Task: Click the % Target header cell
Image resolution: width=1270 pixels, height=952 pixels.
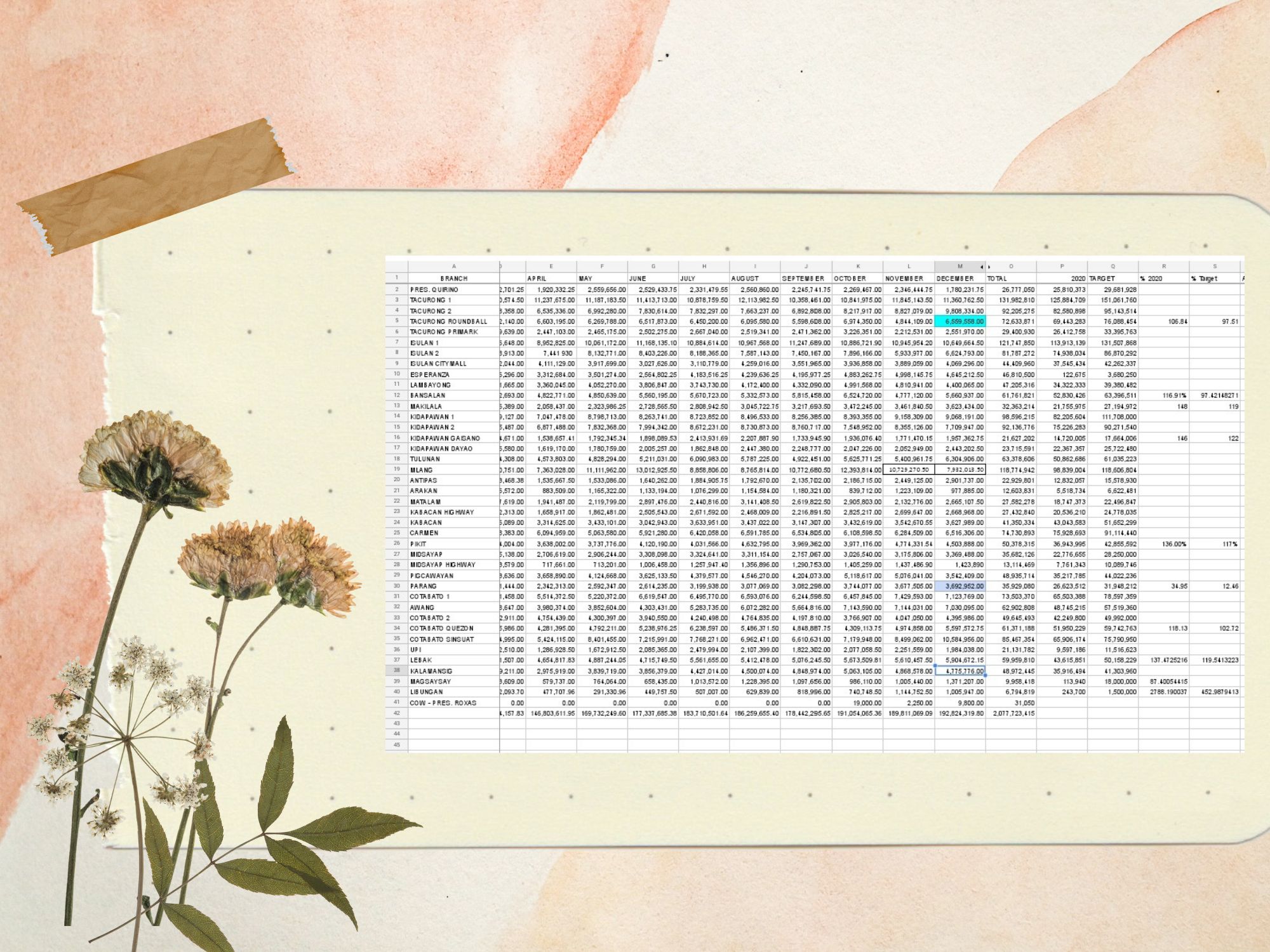Action: (1214, 279)
